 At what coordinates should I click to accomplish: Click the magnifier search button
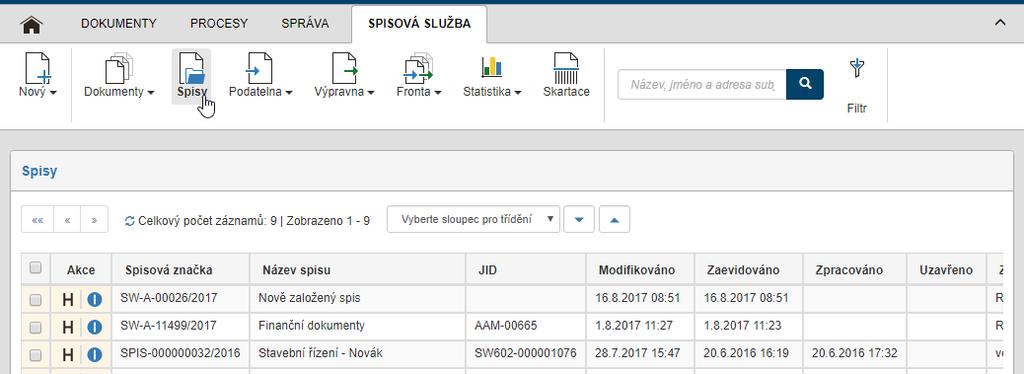805,84
